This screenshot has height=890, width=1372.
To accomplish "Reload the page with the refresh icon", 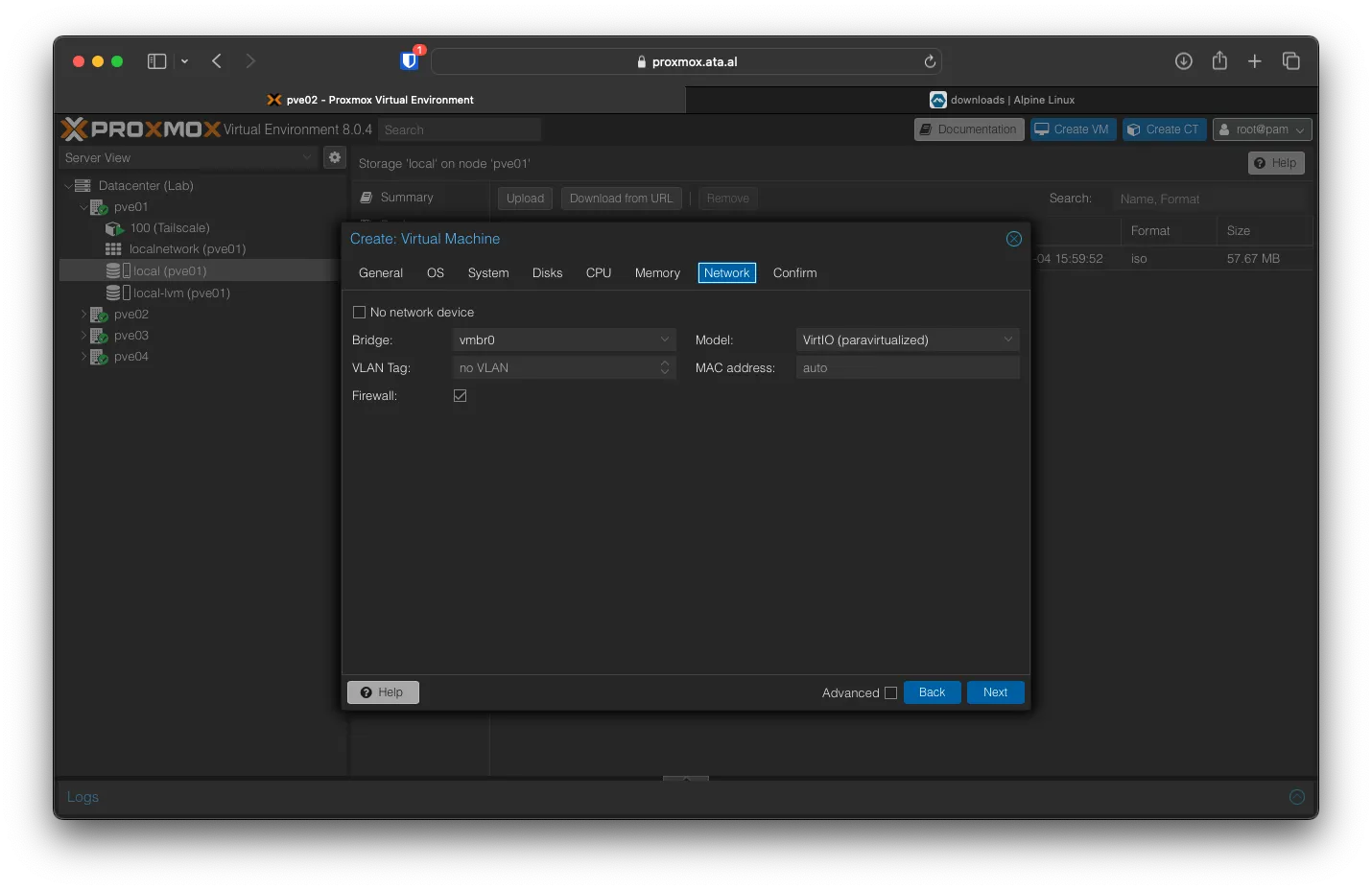I will (930, 61).
